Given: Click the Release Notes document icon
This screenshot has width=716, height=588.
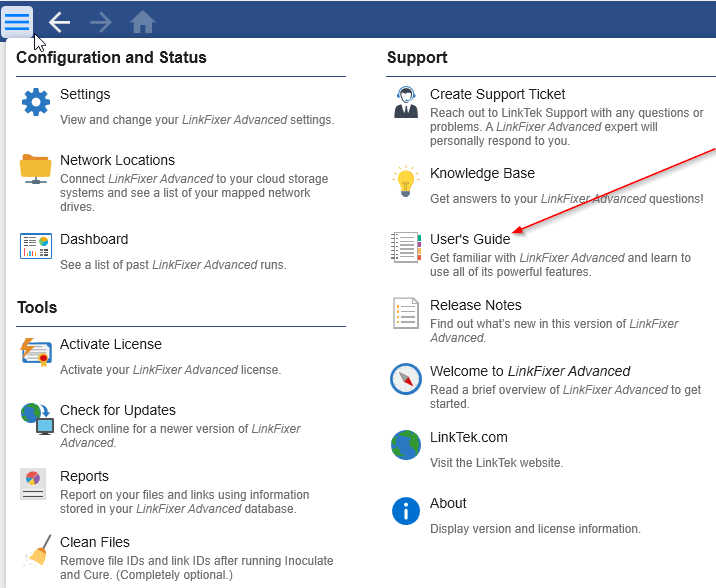Looking at the screenshot, I should [406, 313].
